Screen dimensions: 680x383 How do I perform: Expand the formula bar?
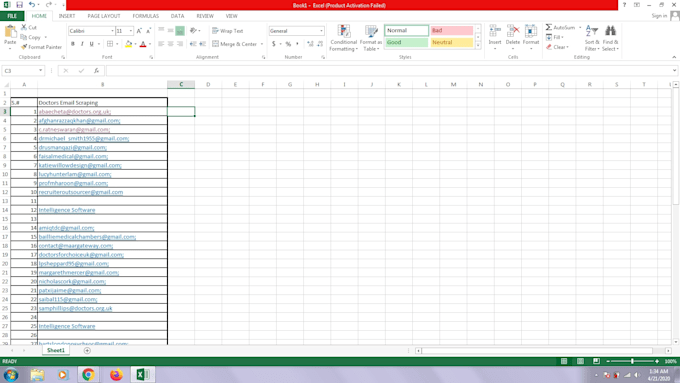click(674, 71)
